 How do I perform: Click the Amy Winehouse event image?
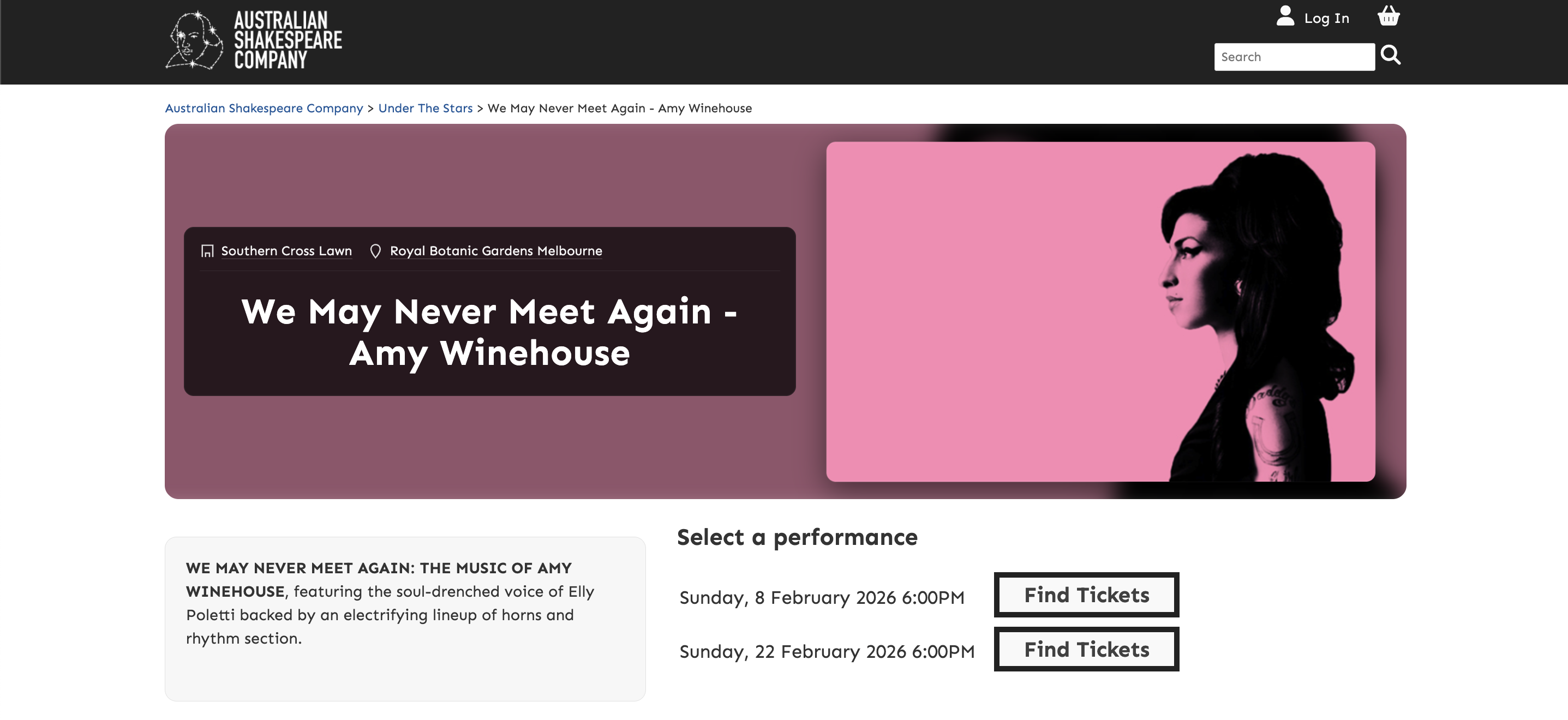[1100, 311]
